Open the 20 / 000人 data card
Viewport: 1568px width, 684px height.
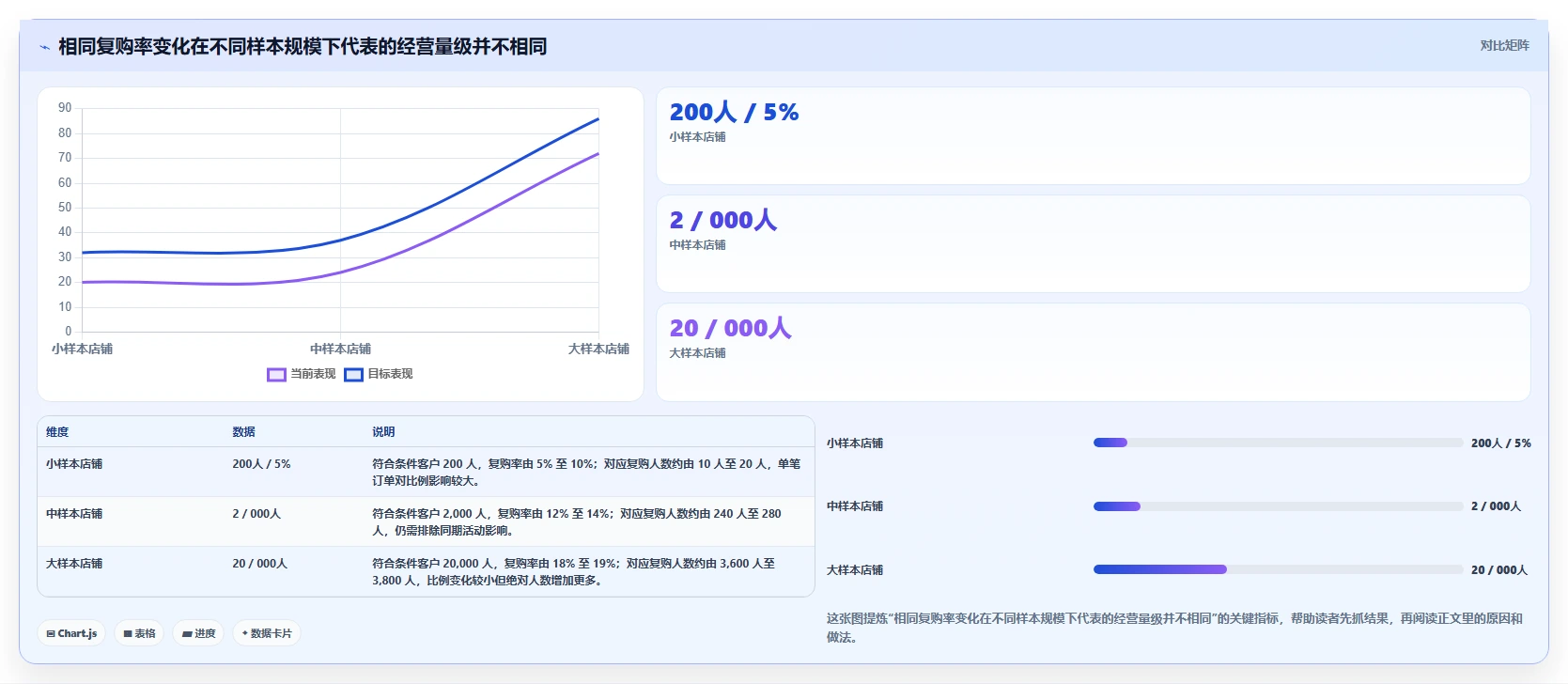click(x=1093, y=352)
